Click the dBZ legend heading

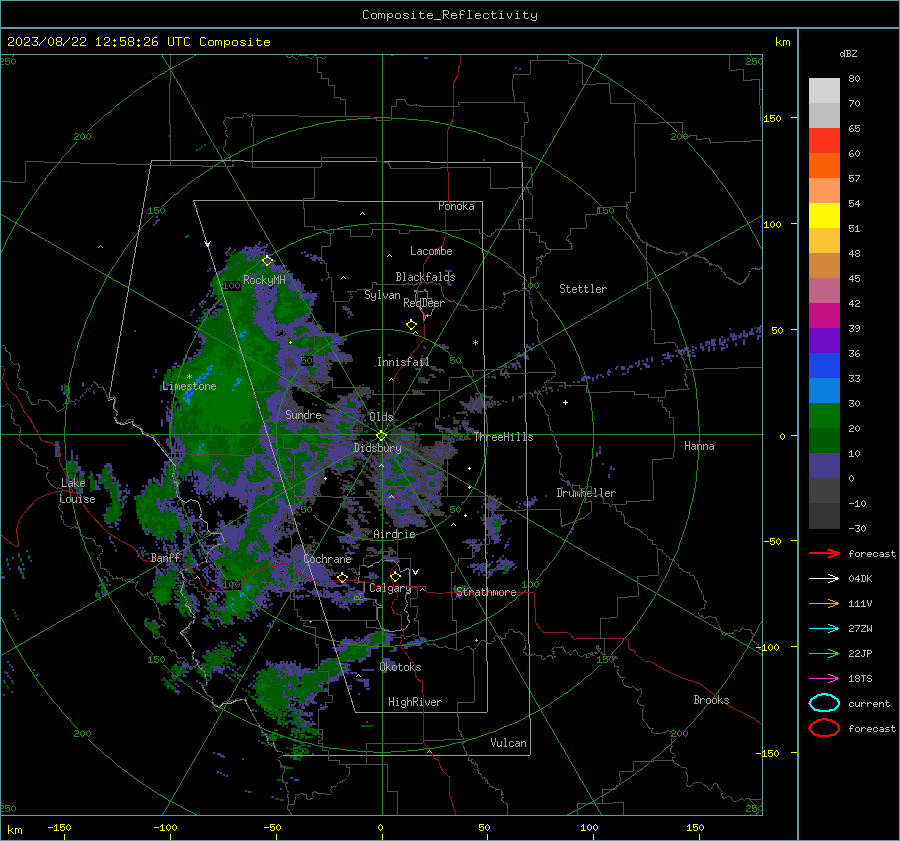pyautogui.click(x=848, y=53)
